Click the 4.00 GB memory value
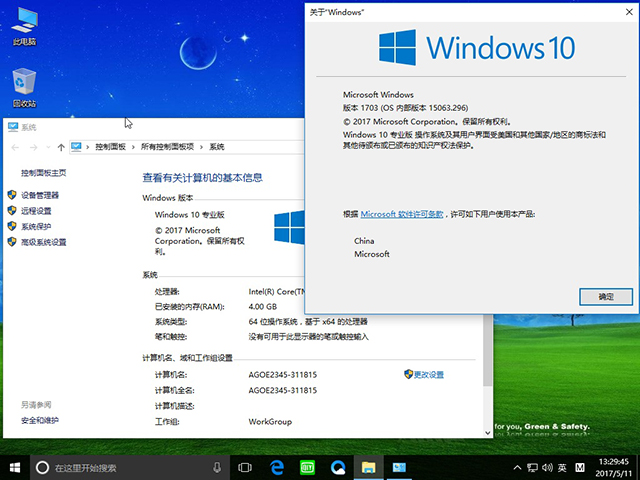The image size is (640, 480). [x=263, y=307]
